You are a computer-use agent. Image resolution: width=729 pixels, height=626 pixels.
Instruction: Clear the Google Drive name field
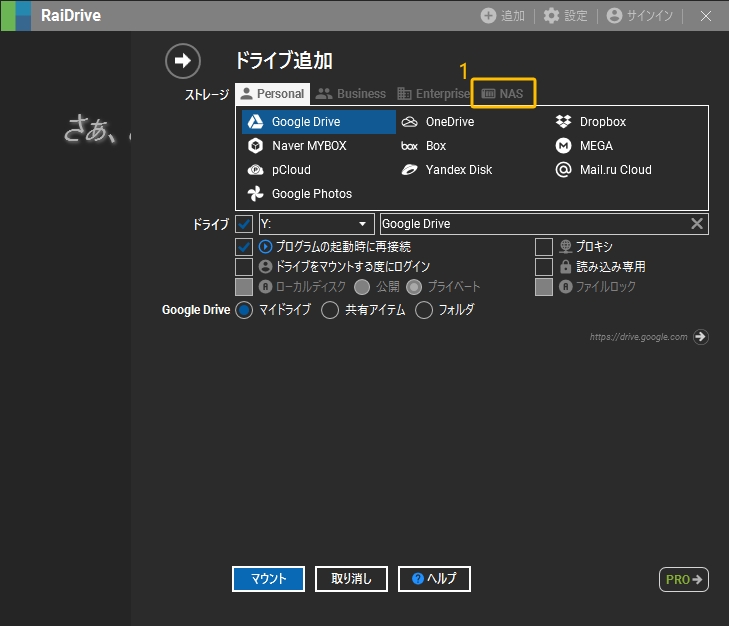click(x=697, y=224)
